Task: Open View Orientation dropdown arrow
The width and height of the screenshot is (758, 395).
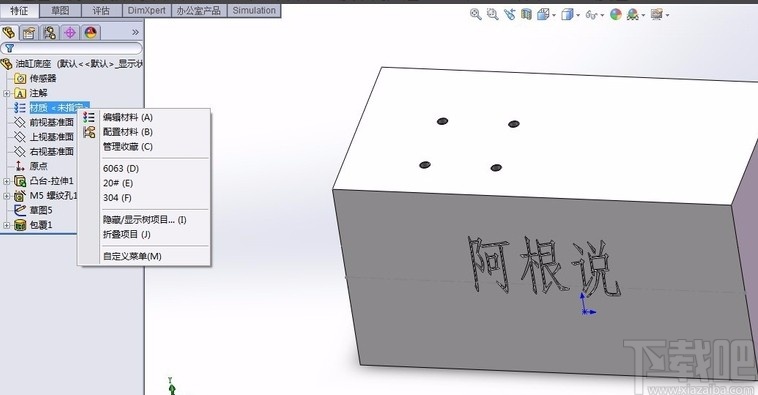Action: [554, 15]
